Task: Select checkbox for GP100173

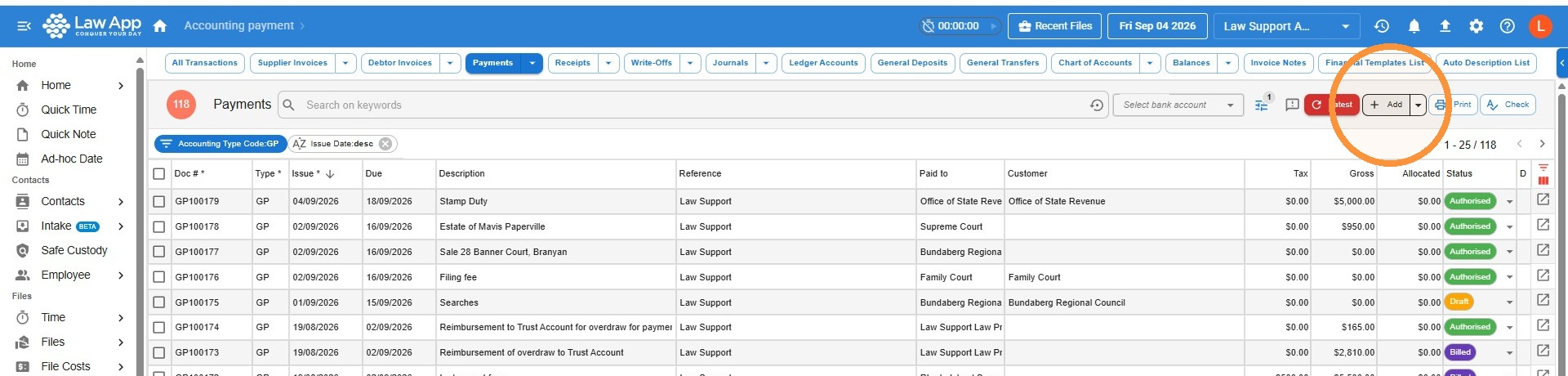Action: pyautogui.click(x=159, y=352)
